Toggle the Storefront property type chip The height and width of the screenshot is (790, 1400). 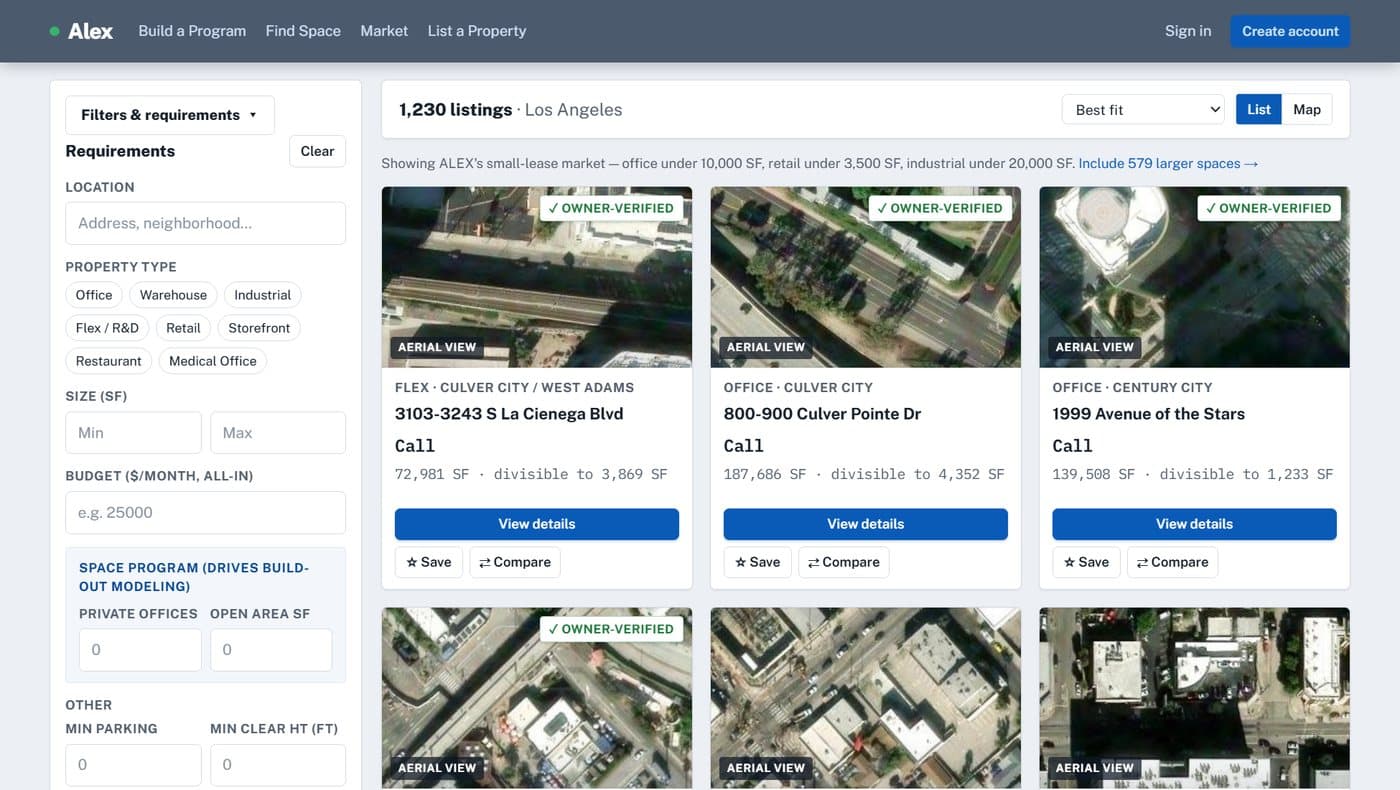(x=259, y=328)
